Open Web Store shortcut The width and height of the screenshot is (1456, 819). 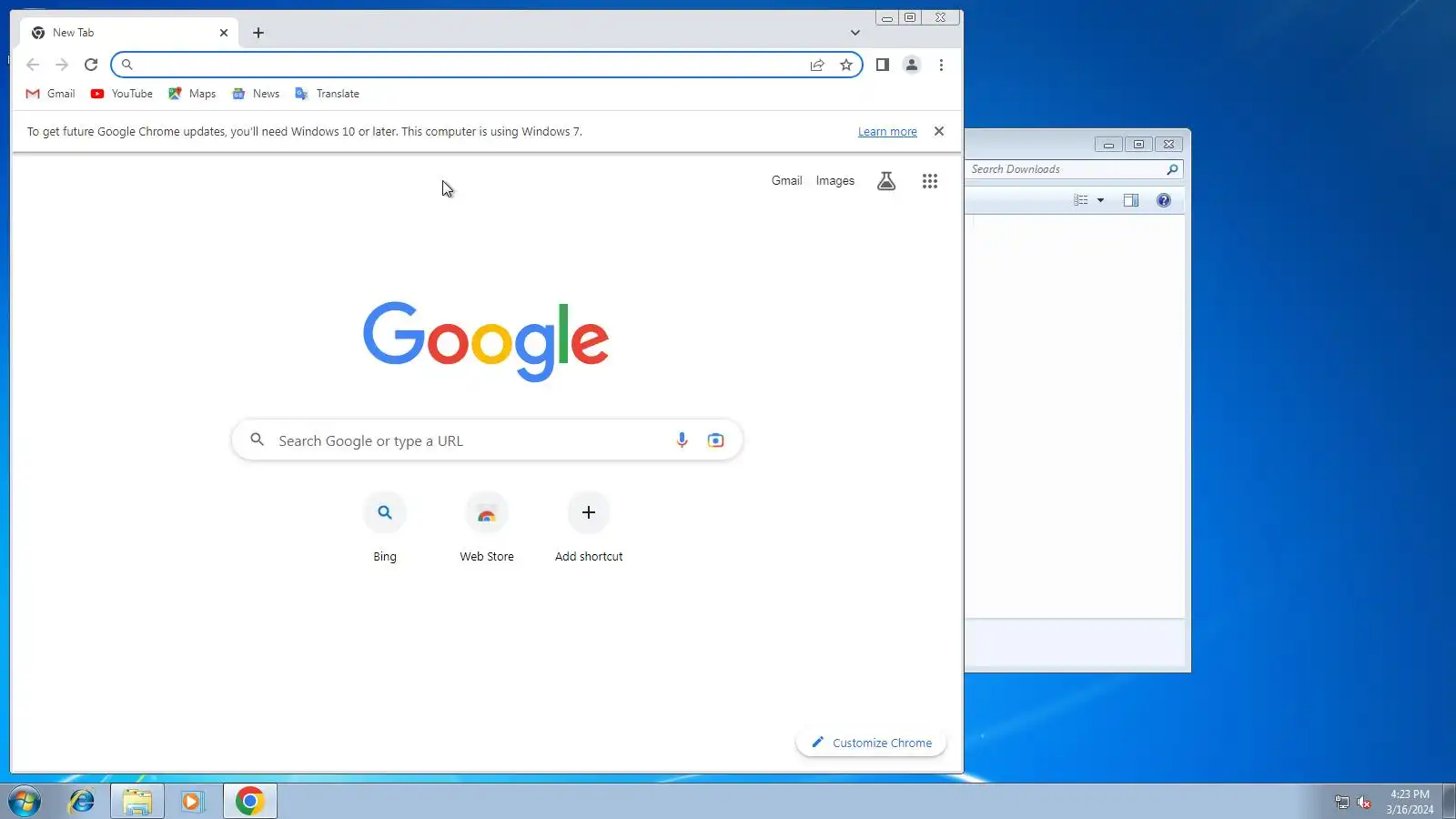[x=487, y=528]
